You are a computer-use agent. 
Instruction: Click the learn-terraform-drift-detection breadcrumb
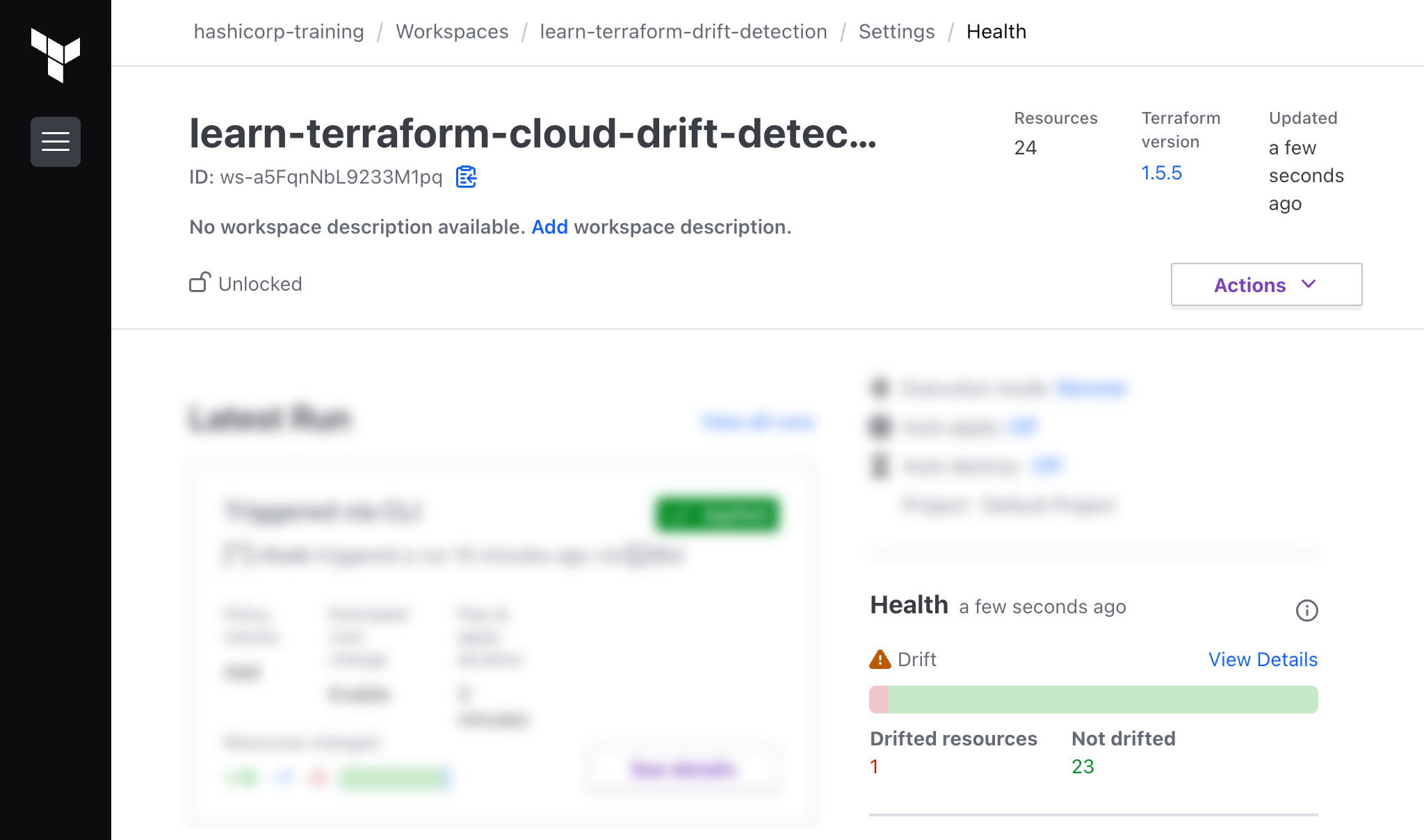point(684,31)
